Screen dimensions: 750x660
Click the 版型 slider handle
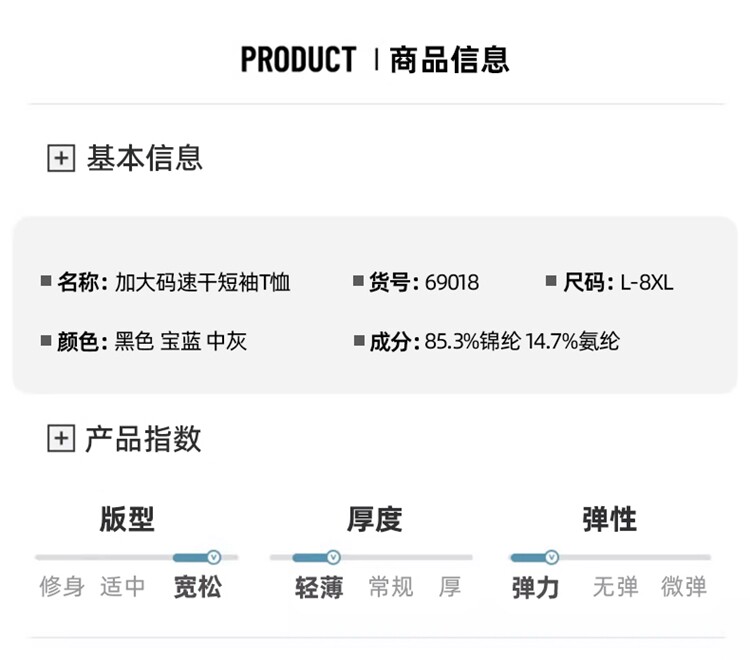213,557
